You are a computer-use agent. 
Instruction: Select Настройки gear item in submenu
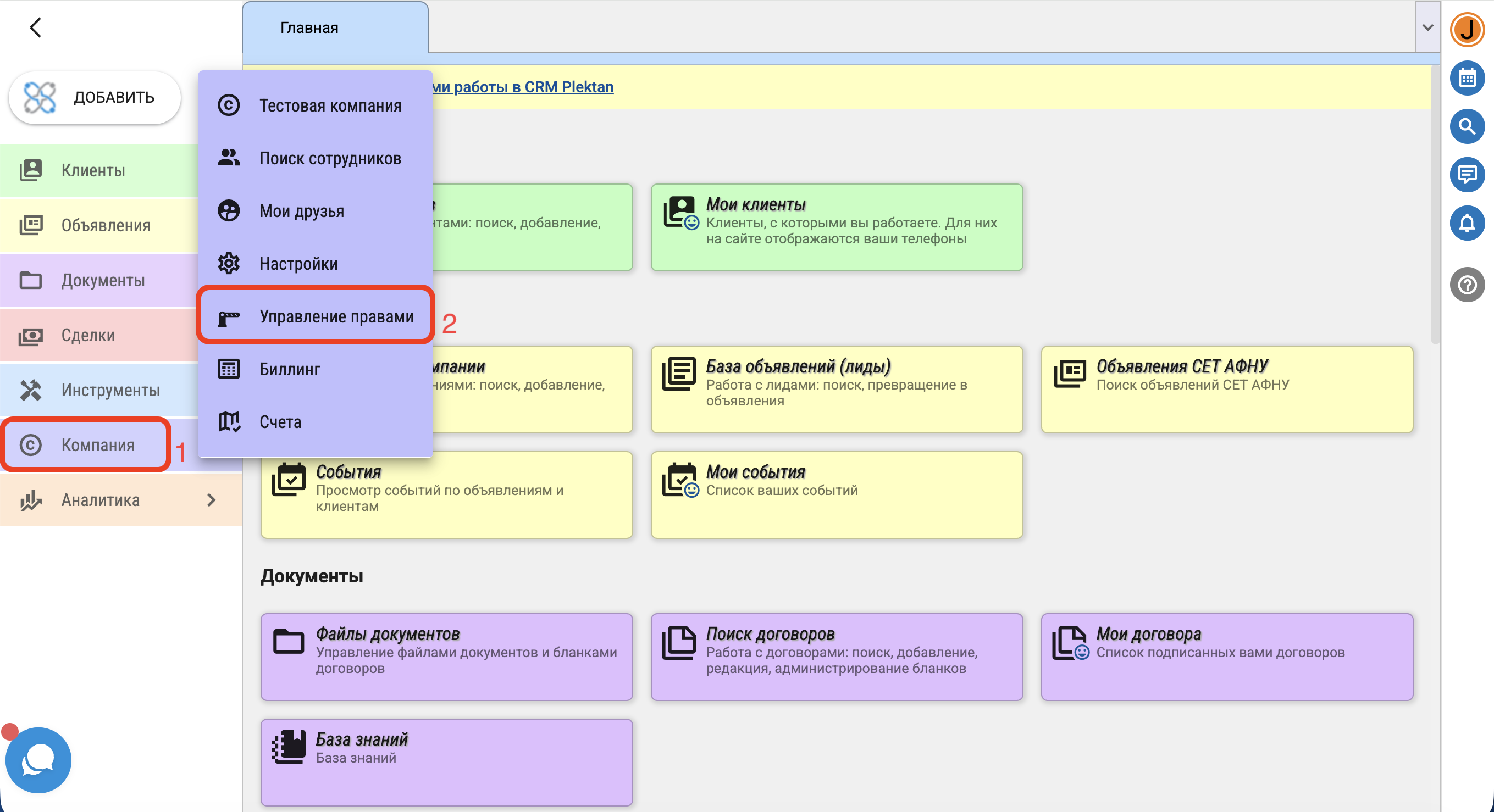tap(298, 264)
